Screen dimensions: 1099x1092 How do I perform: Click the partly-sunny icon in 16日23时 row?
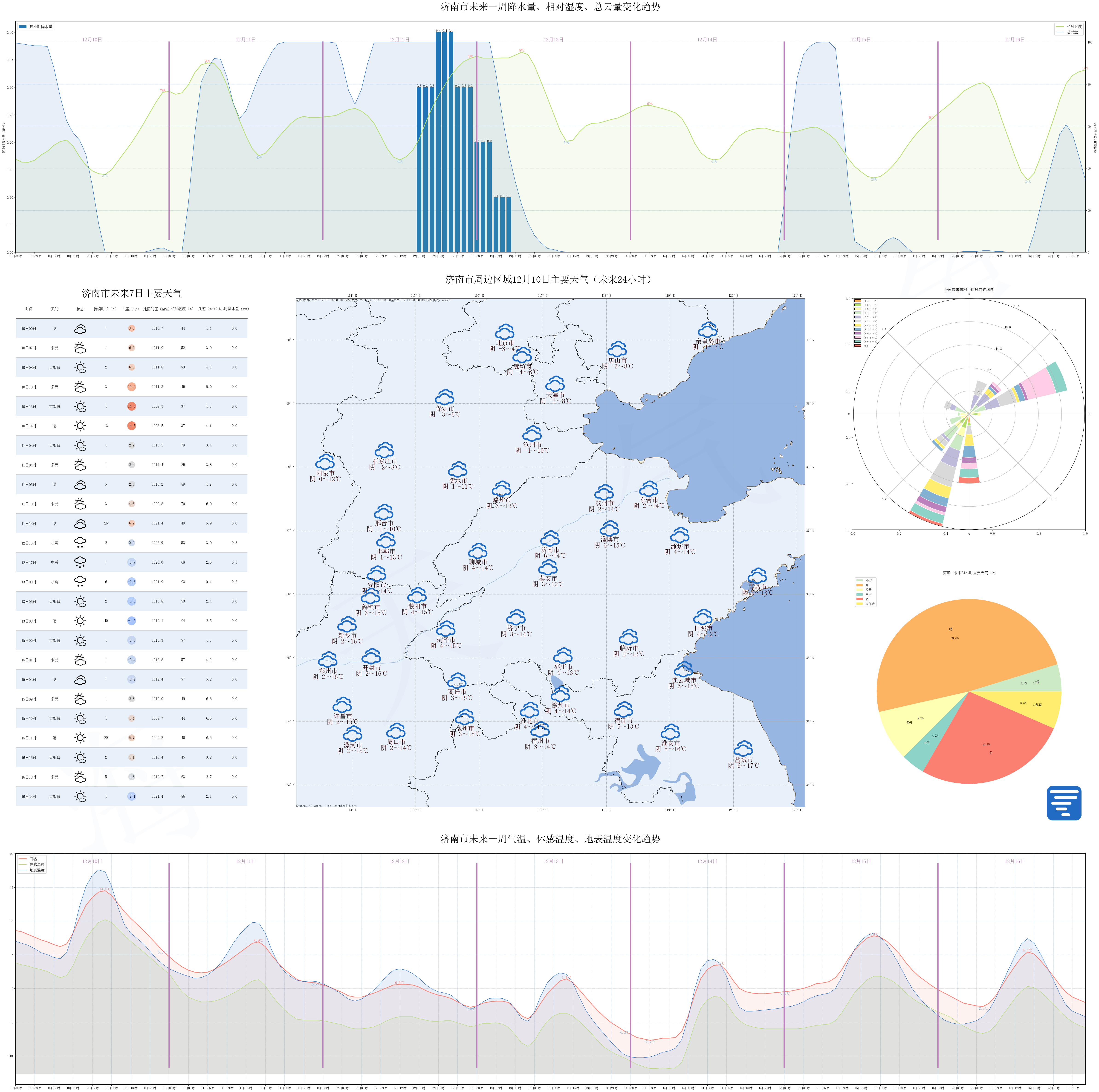80,796
